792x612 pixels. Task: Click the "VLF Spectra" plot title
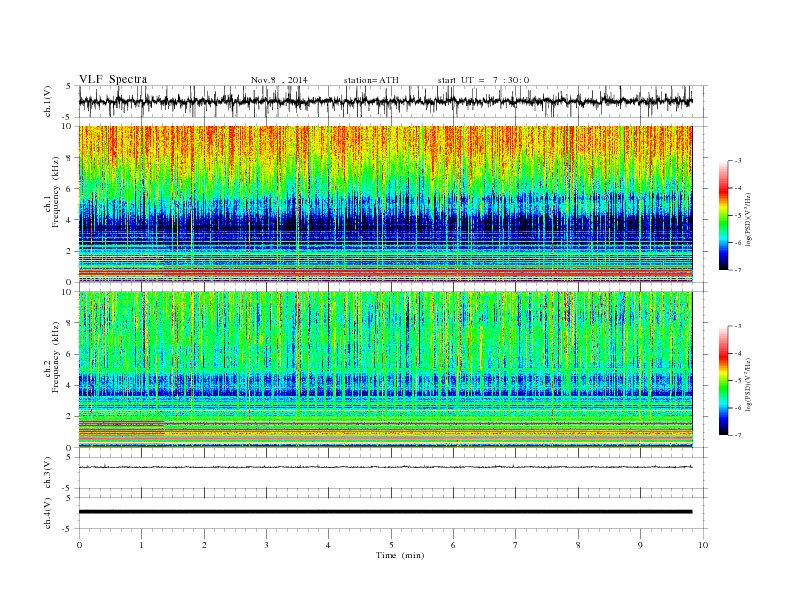point(113,79)
